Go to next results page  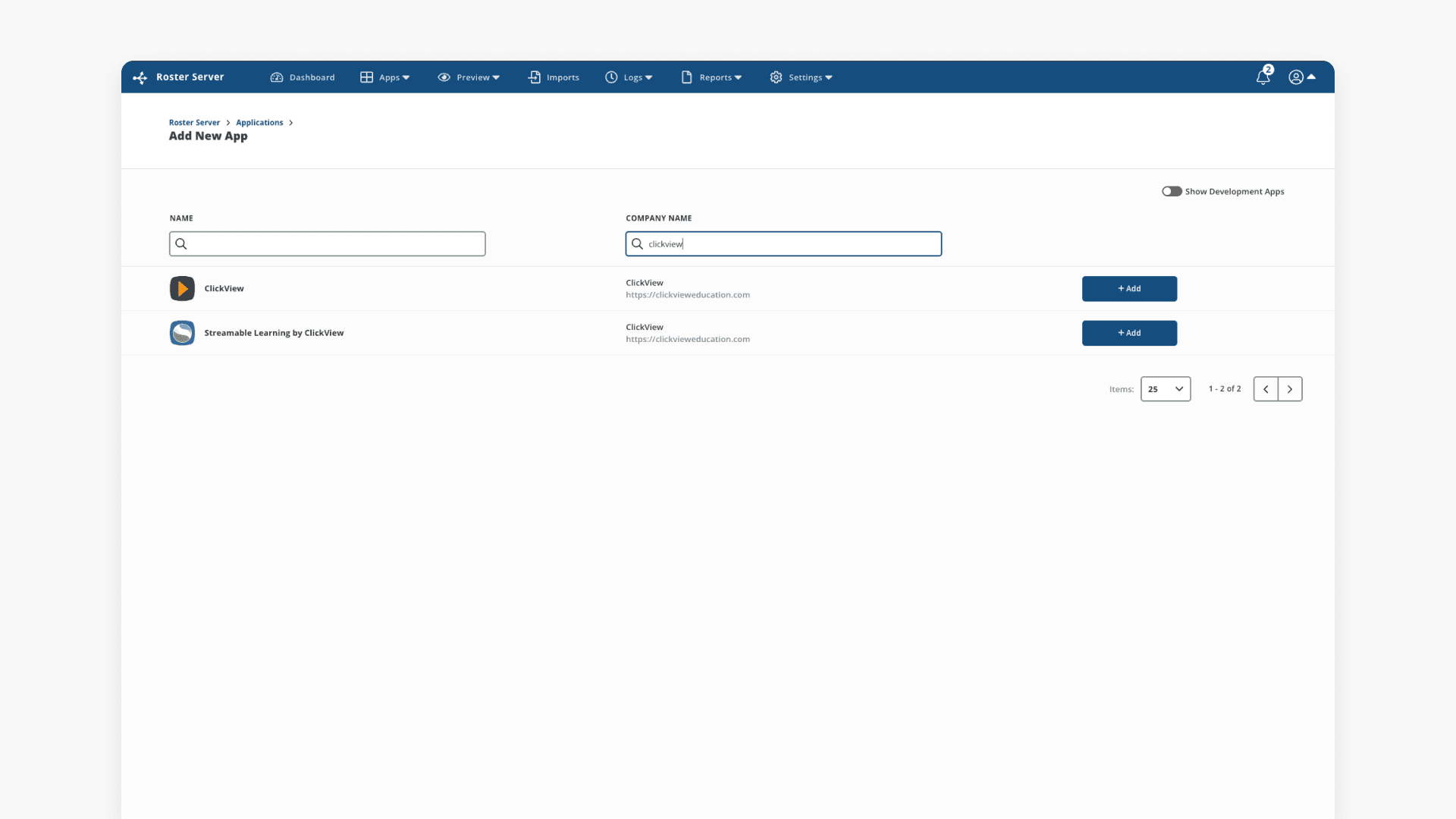[1290, 389]
